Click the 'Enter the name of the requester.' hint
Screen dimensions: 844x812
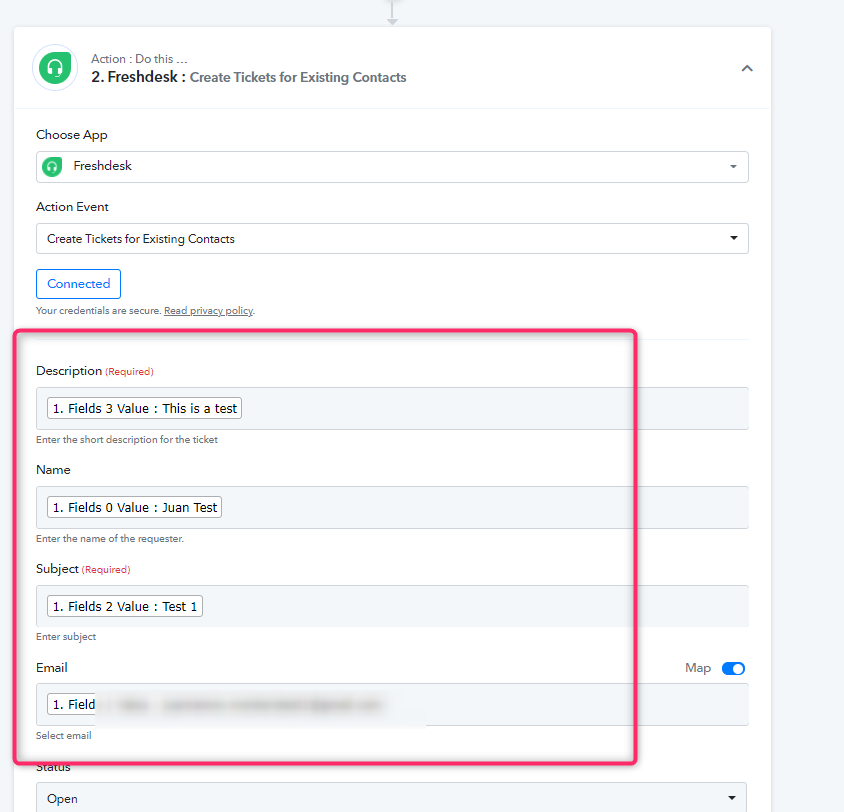(x=110, y=539)
